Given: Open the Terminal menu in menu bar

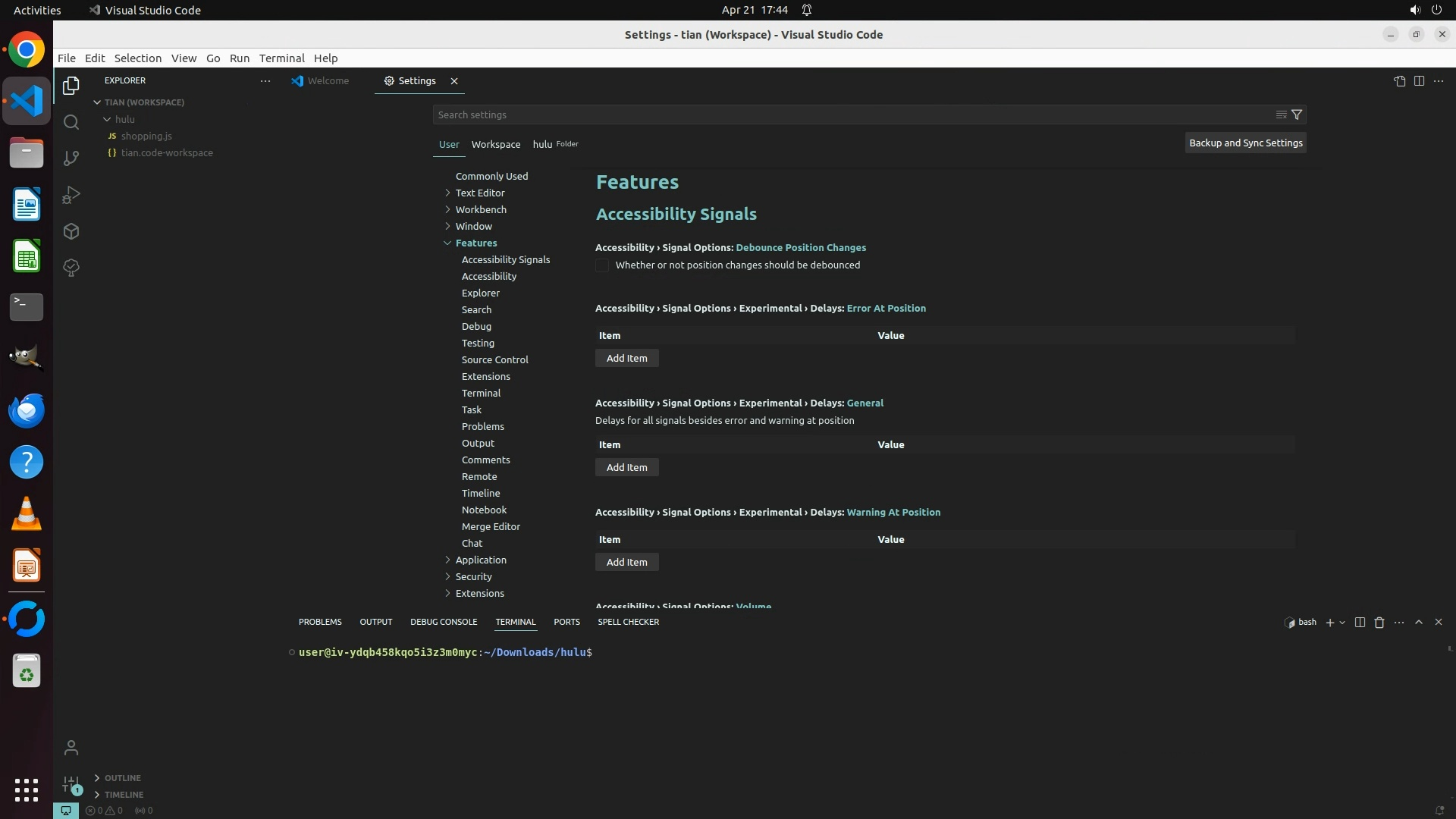Looking at the screenshot, I should [x=281, y=58].
